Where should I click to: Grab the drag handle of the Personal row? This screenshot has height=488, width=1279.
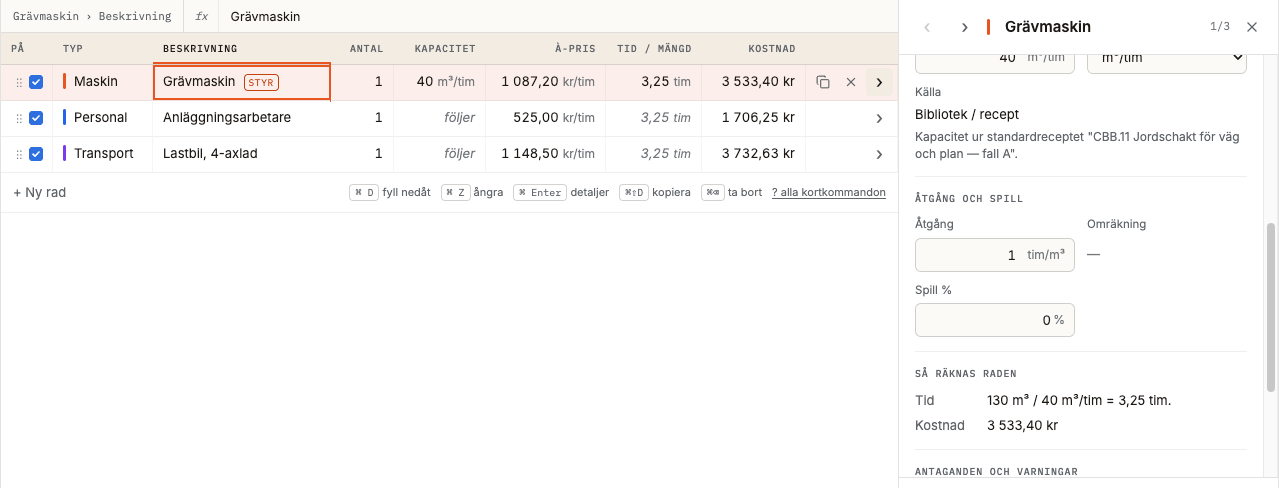point(18,118)
